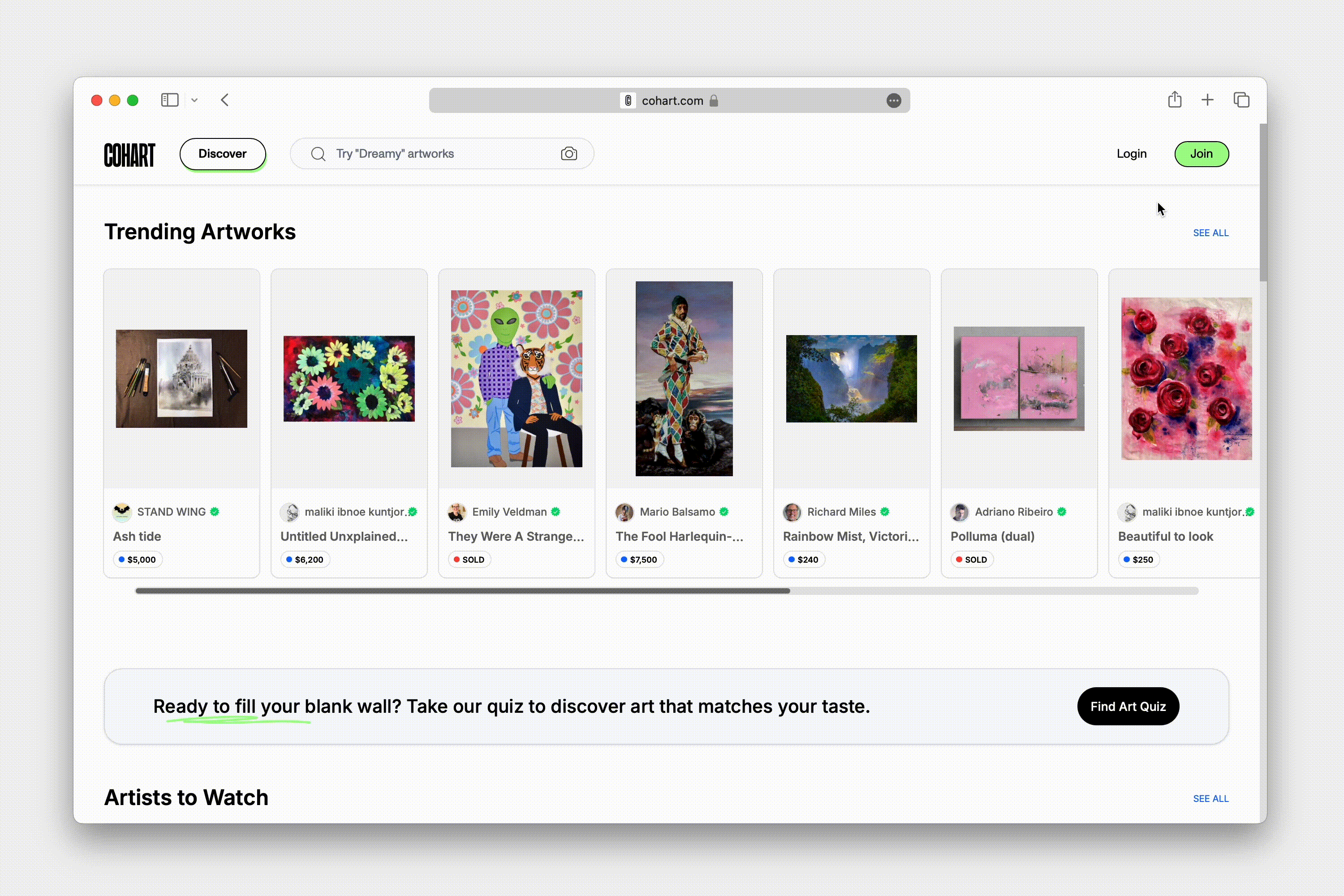Click the maliki ibnoe kuntjor artist avatar icon
This screenshot has width=1344, height=896.
292,512
